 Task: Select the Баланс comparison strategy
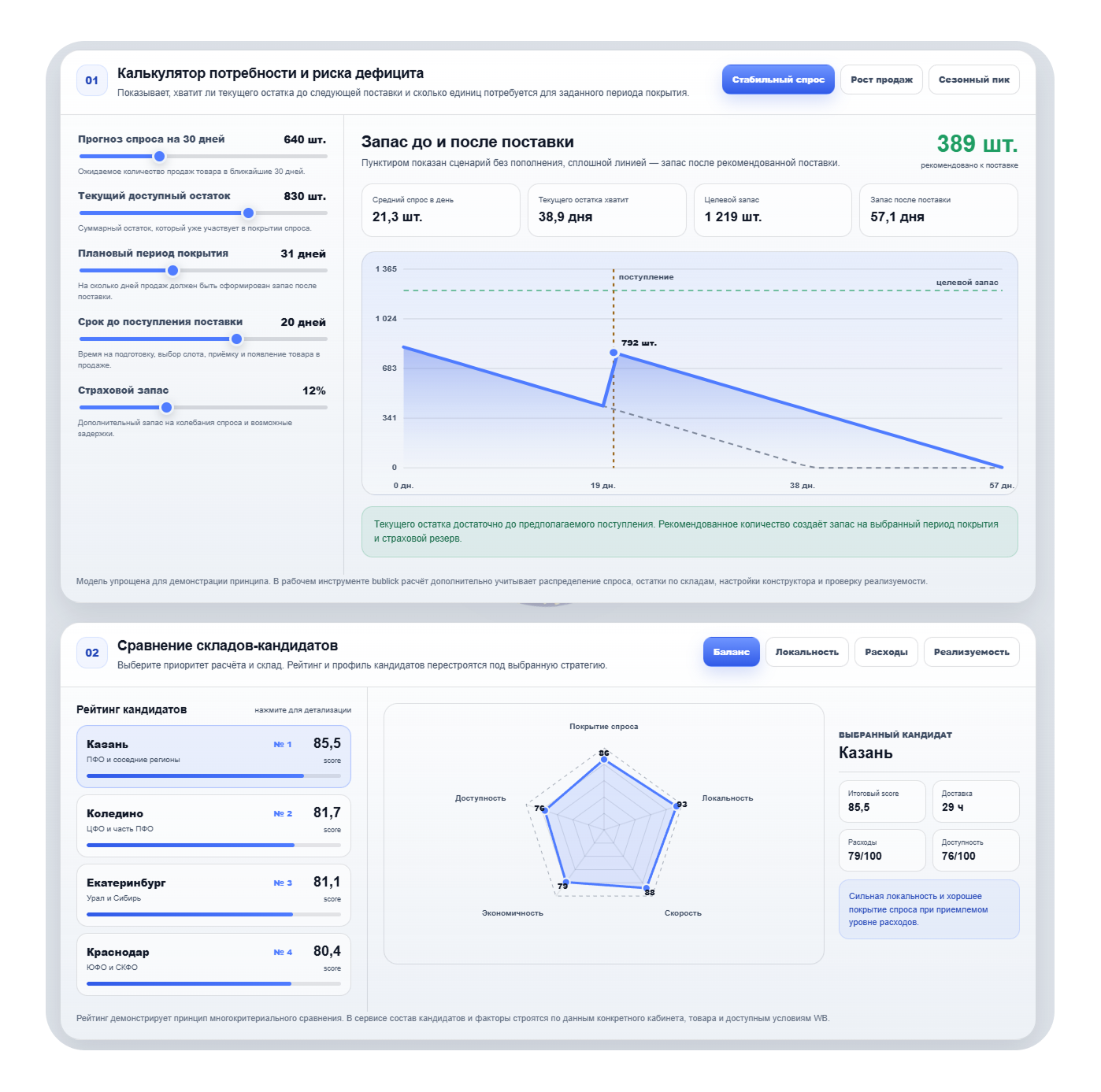tap(732, 652)
